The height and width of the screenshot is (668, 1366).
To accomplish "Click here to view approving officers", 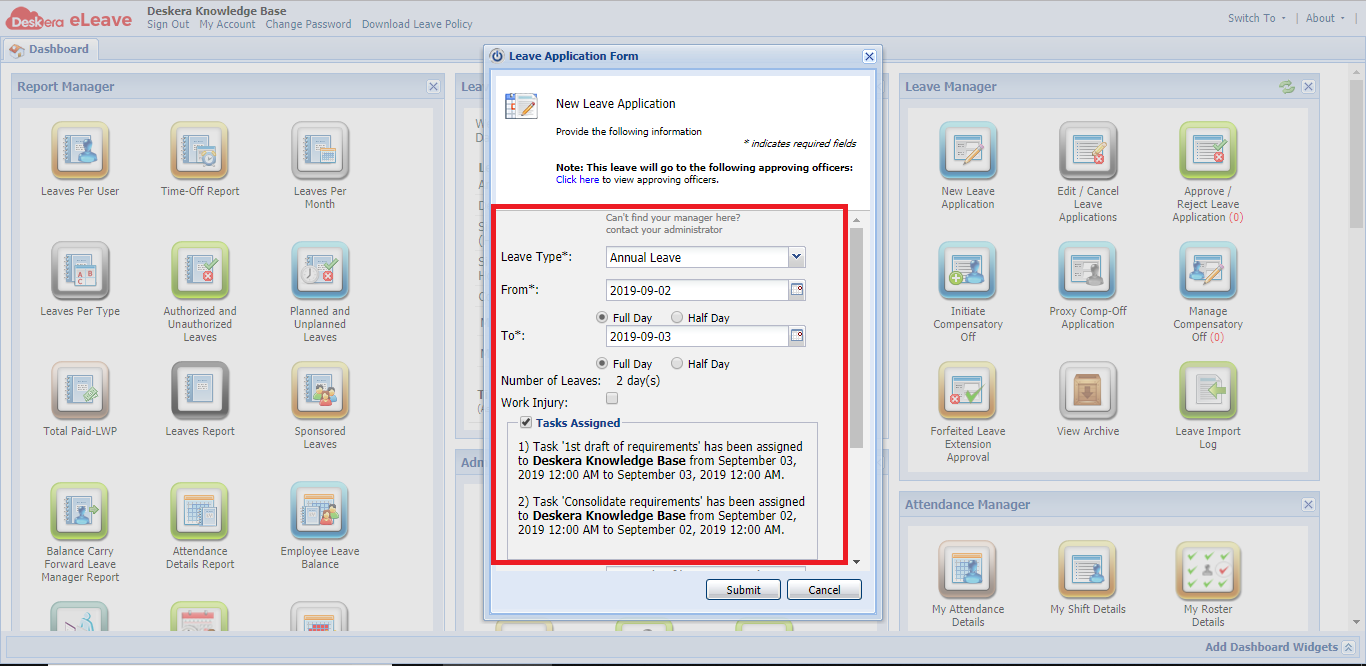I will (577, 179).
